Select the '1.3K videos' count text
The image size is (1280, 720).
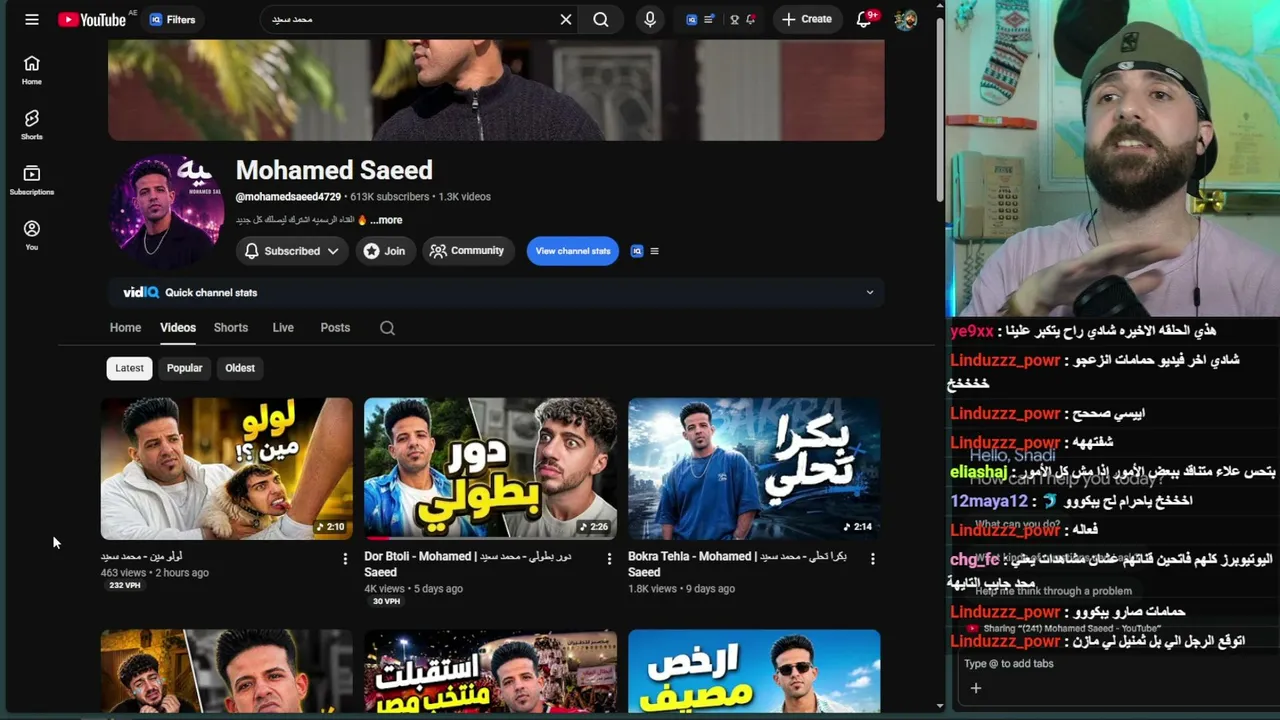pos(465,197)
